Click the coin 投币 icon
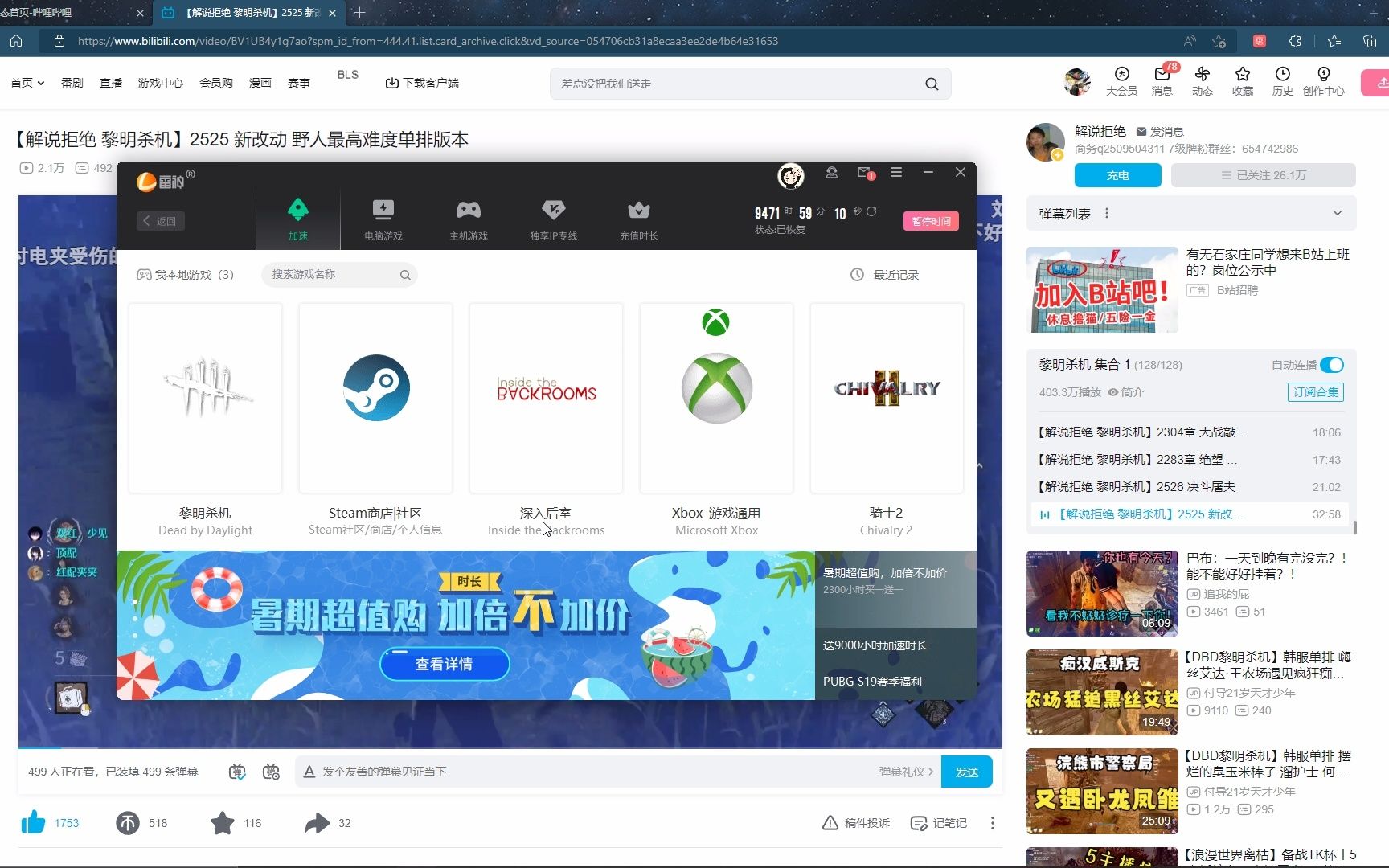This screenshot has height=868, width=1389. pos(128,823)
